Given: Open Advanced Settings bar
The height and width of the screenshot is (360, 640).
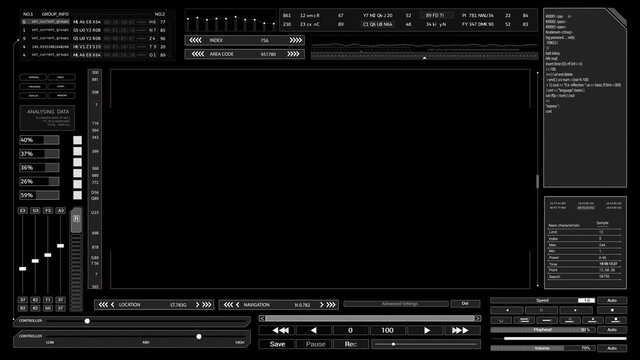Looking at the screenshot, I should coord(396,304).
